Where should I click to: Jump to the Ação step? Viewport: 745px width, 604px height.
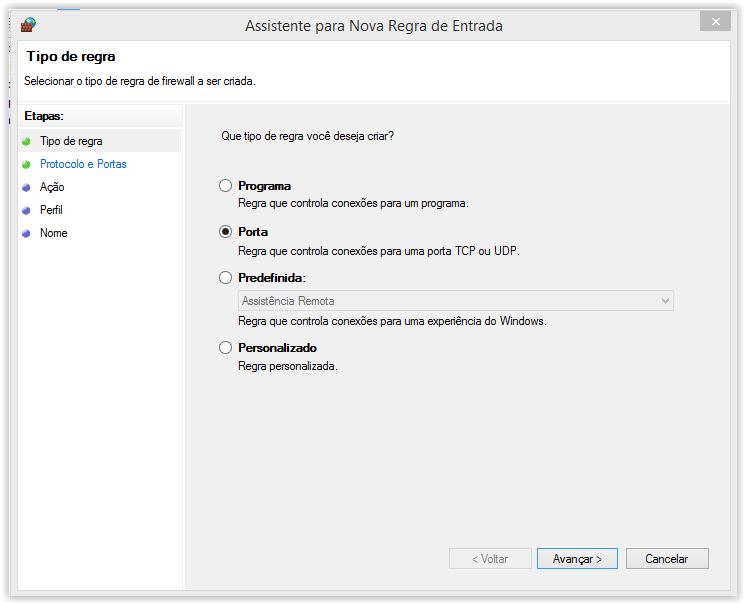tap(52, 187)
